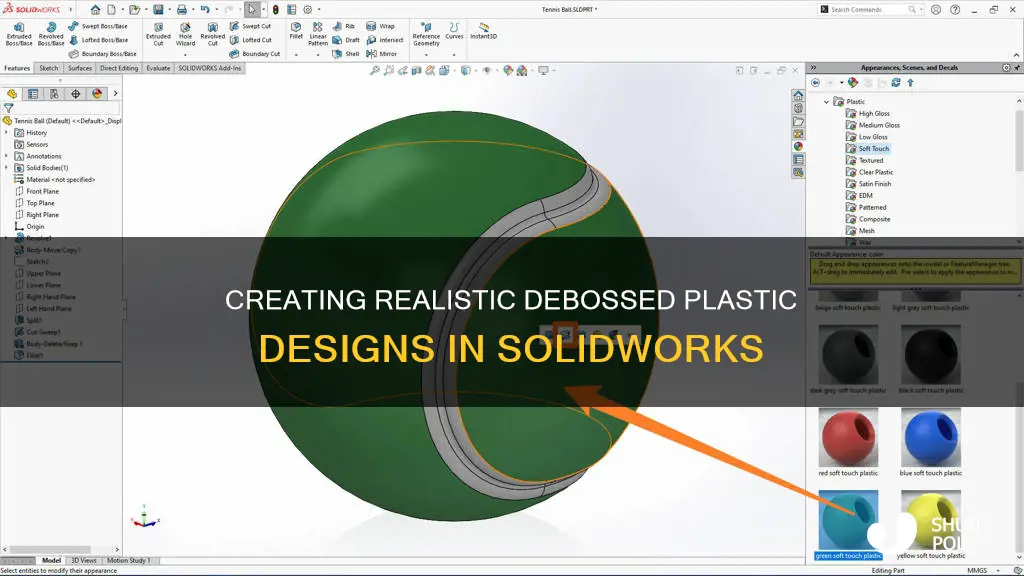Screen dimensions: 1024x576
Task: Select the Revolved Cut tool
Action: click(212, 34)
